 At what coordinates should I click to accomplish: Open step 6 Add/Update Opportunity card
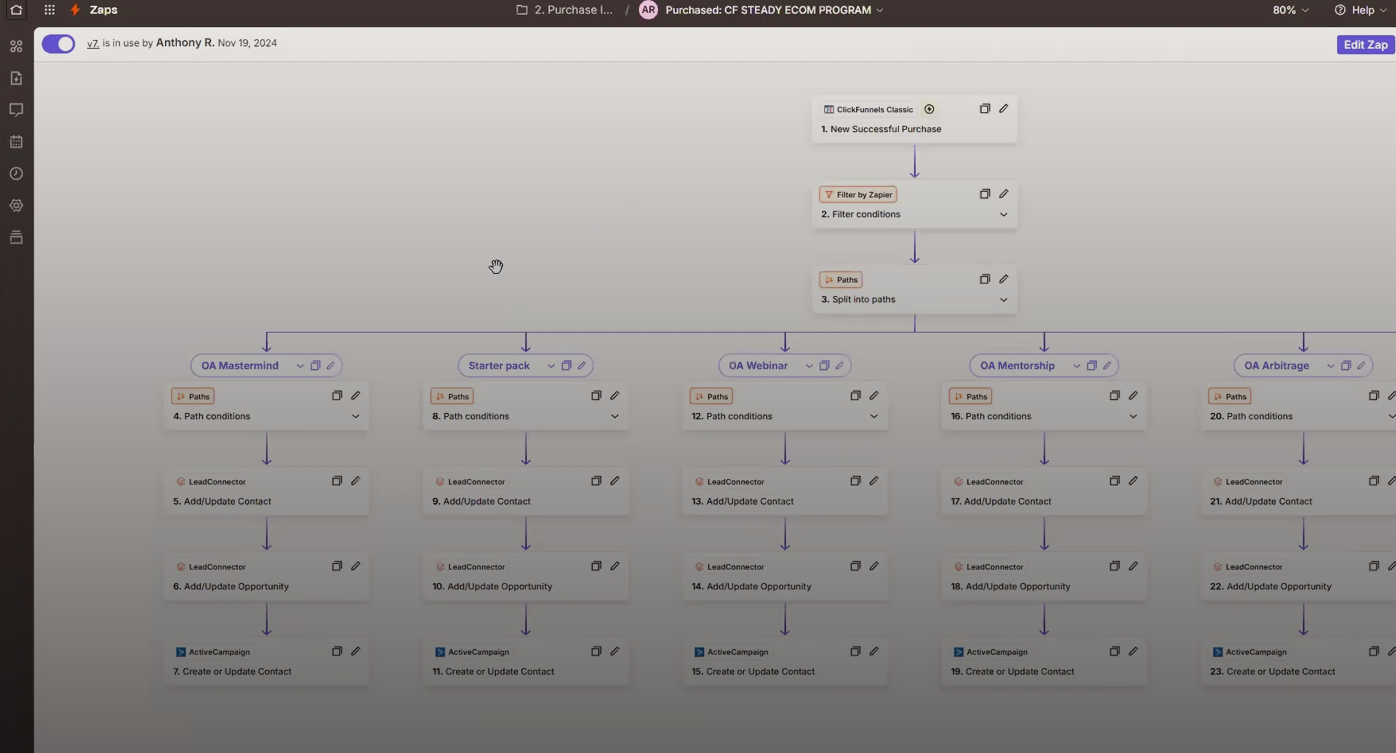point(266,576)
